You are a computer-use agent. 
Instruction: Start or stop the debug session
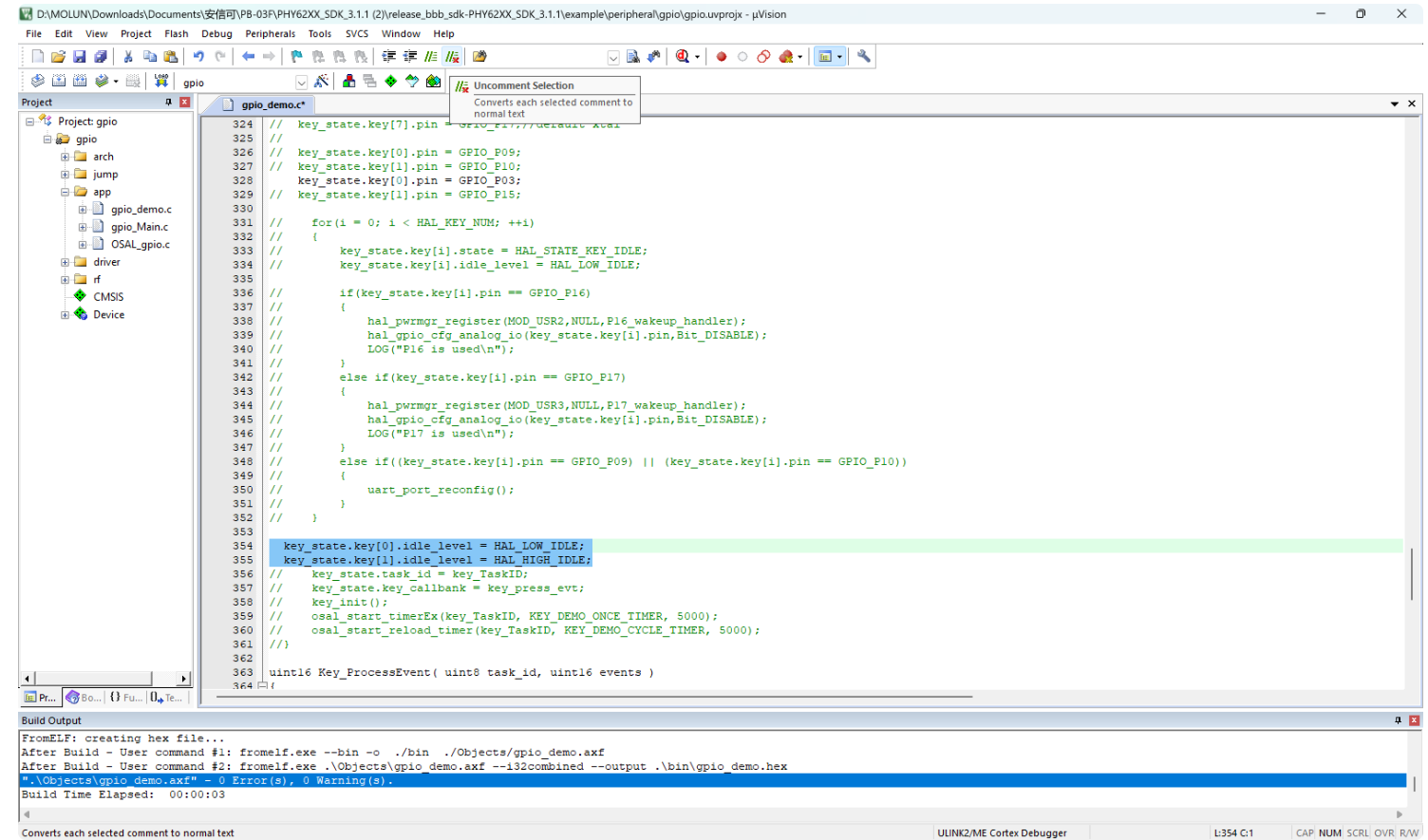pyautogui.click(x=682, y=57)
